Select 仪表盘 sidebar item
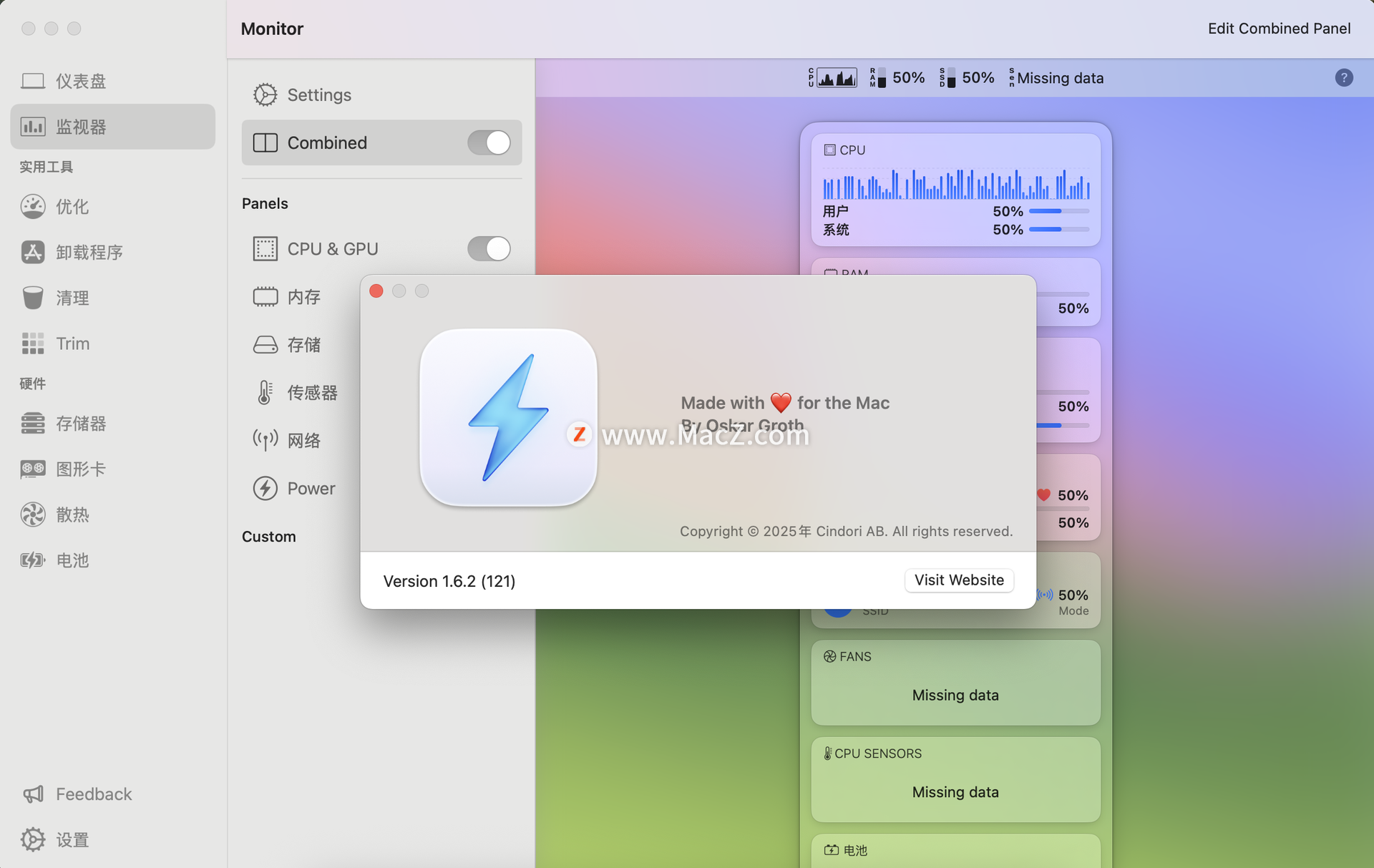 (113, 81)
